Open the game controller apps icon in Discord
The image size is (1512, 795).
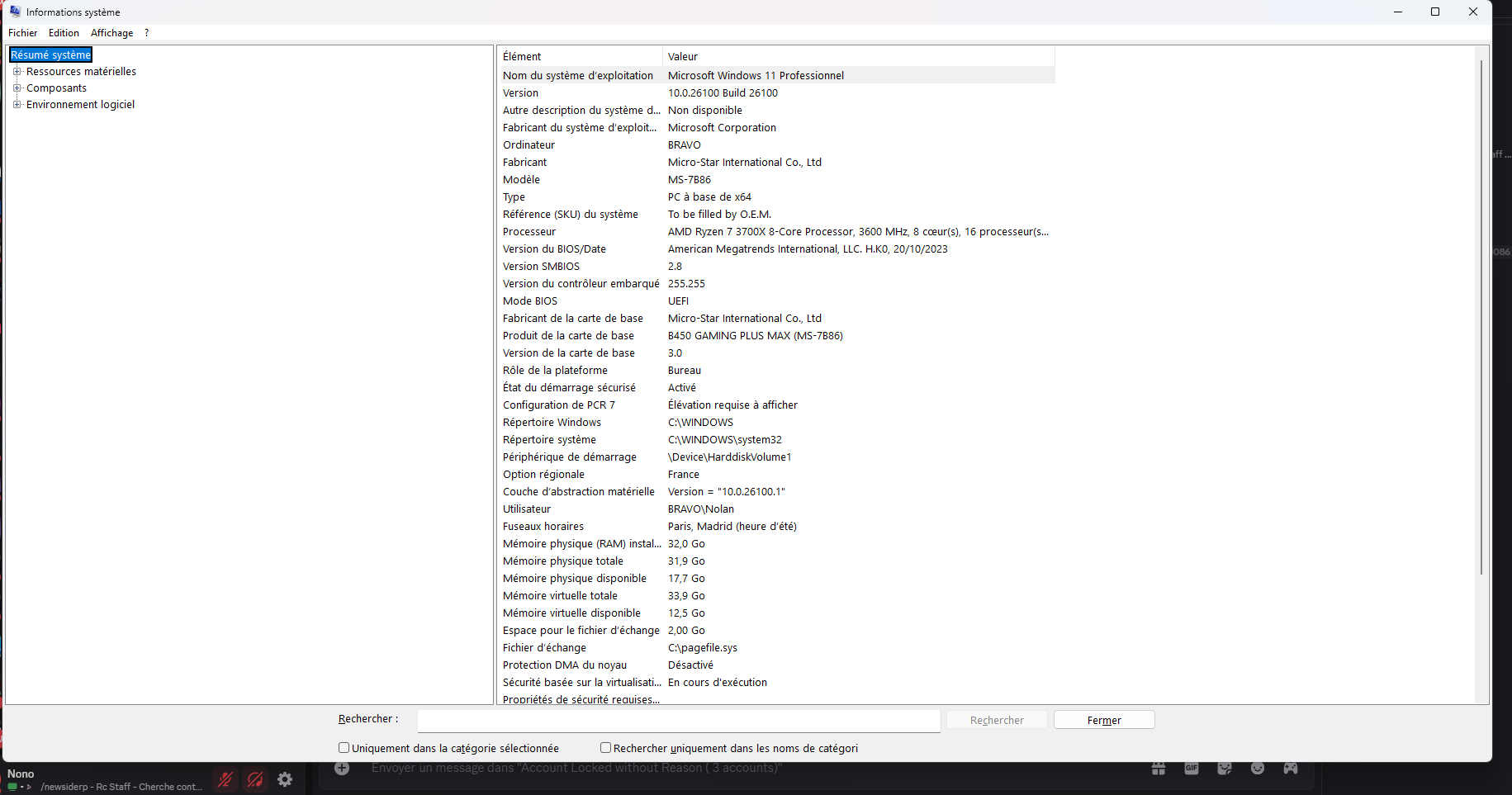1291,769
